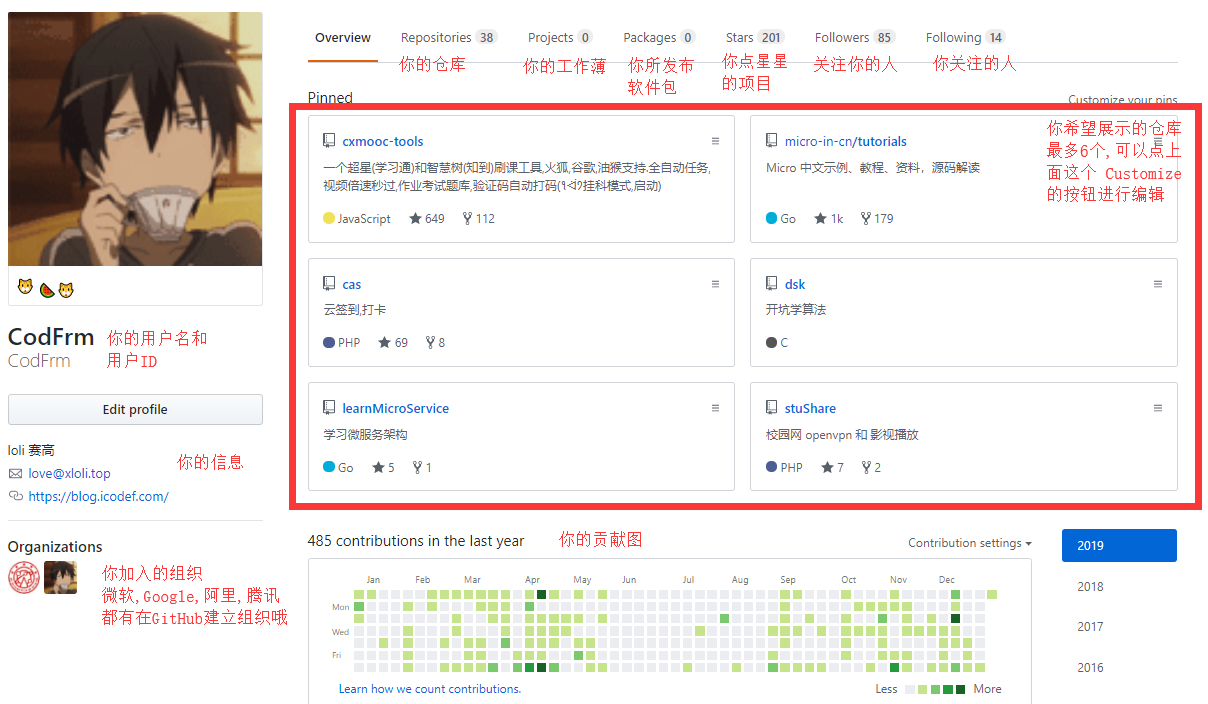Viewport: 1208px width, 704px height.
Task: Click the drag handle on the dsk card
Action: click(1158, 284)
